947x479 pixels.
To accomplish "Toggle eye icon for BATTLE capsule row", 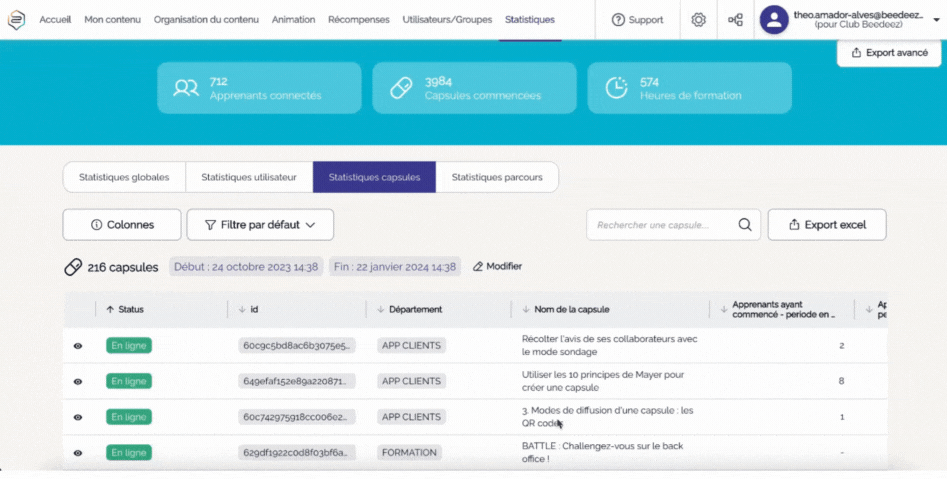I will coord(78,453).
